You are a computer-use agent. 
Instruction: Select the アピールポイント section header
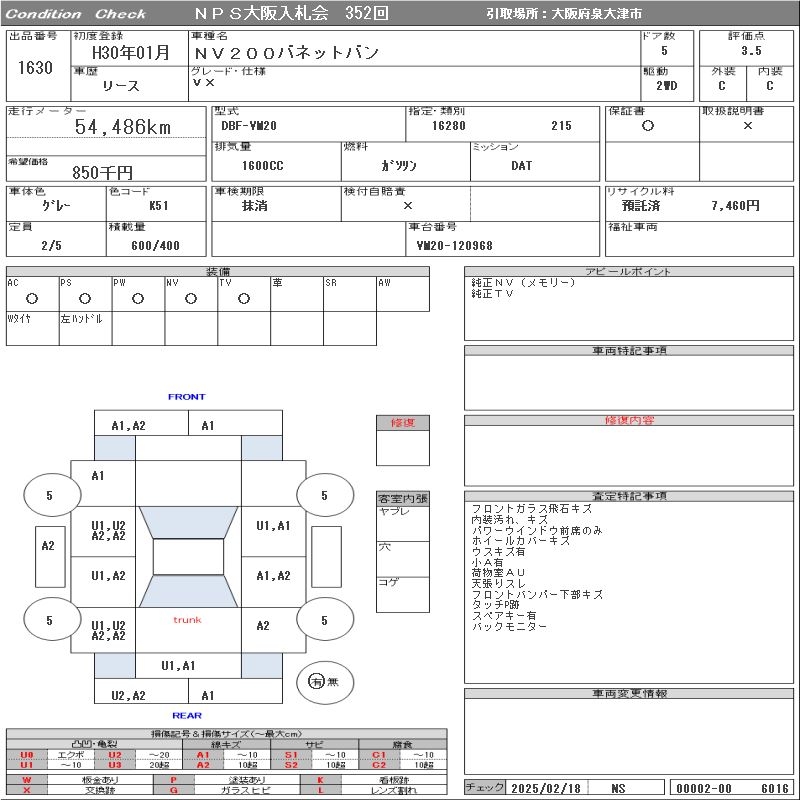pyautogui.click(x=629, y=272)
